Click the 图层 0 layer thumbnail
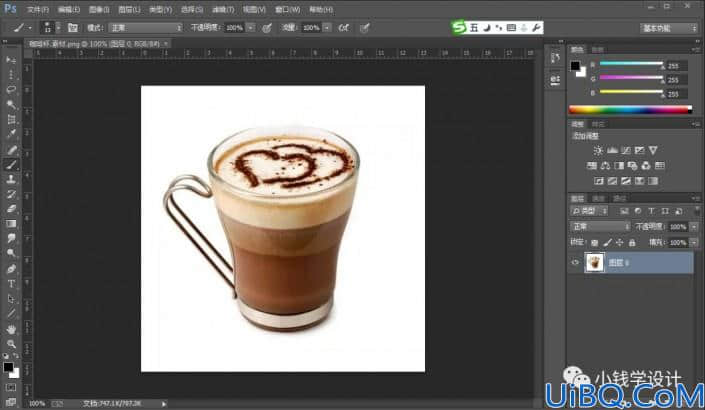Screen dimensions: 705x410 pyautogui.click(x=594, y=263)
